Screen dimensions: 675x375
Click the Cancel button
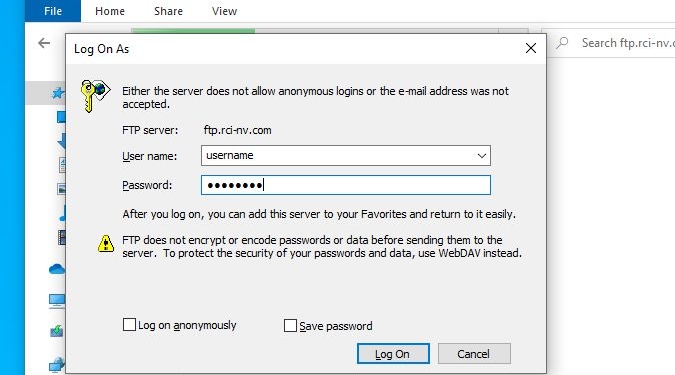[474, 353]
